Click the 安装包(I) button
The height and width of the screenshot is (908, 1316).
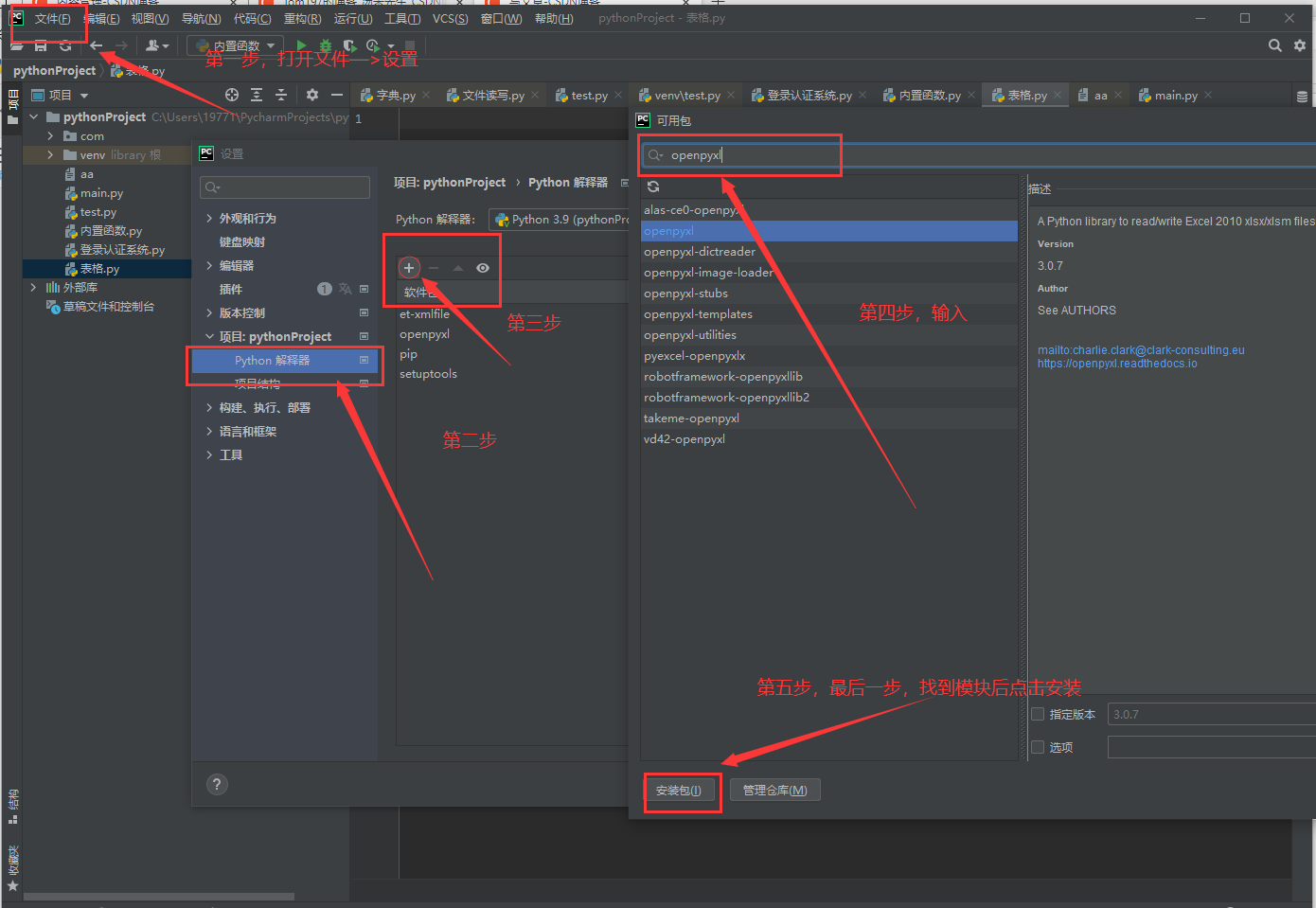click(679, 791)
